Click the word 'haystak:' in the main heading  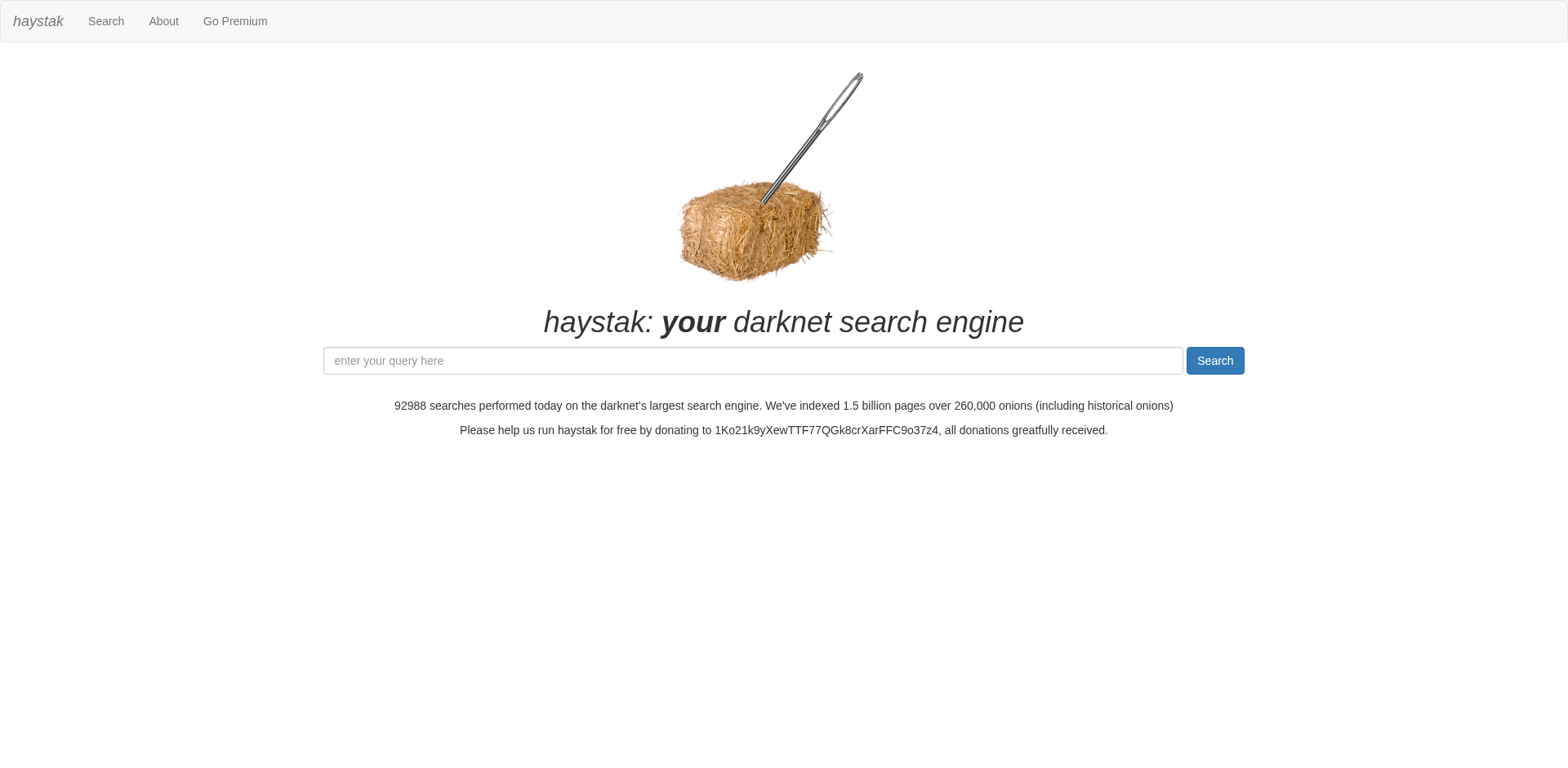click(599, 322)
